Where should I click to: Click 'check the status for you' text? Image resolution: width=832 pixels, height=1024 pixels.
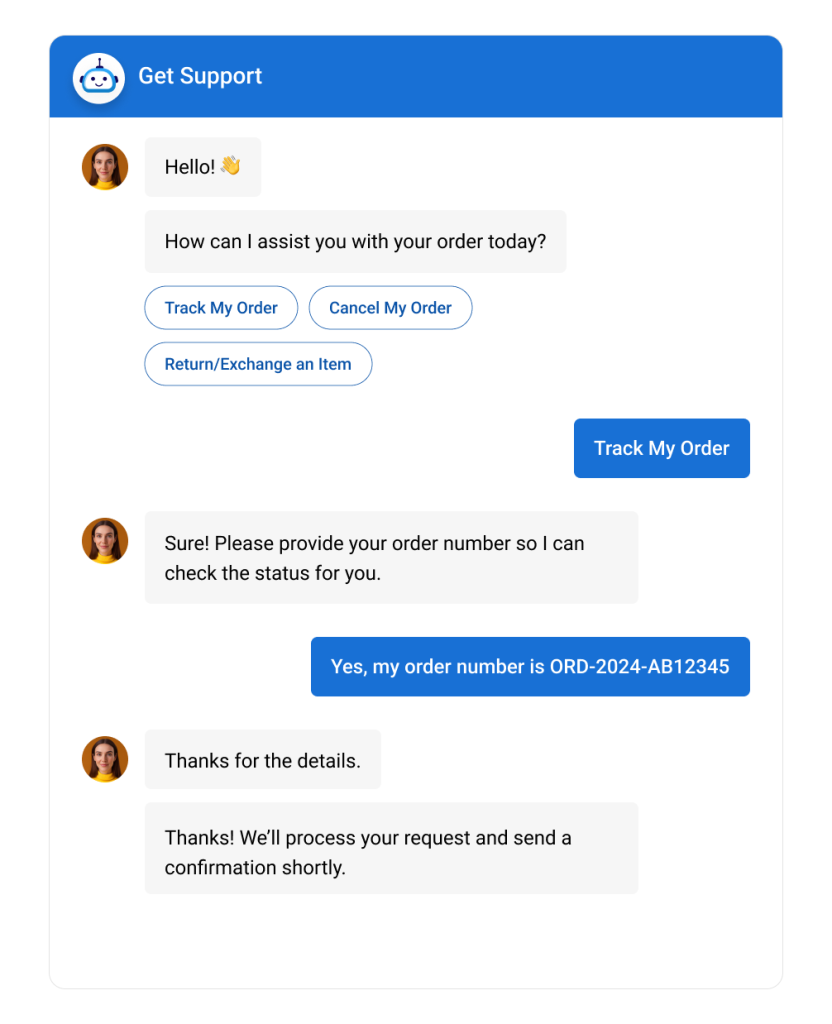coord(272,574)
